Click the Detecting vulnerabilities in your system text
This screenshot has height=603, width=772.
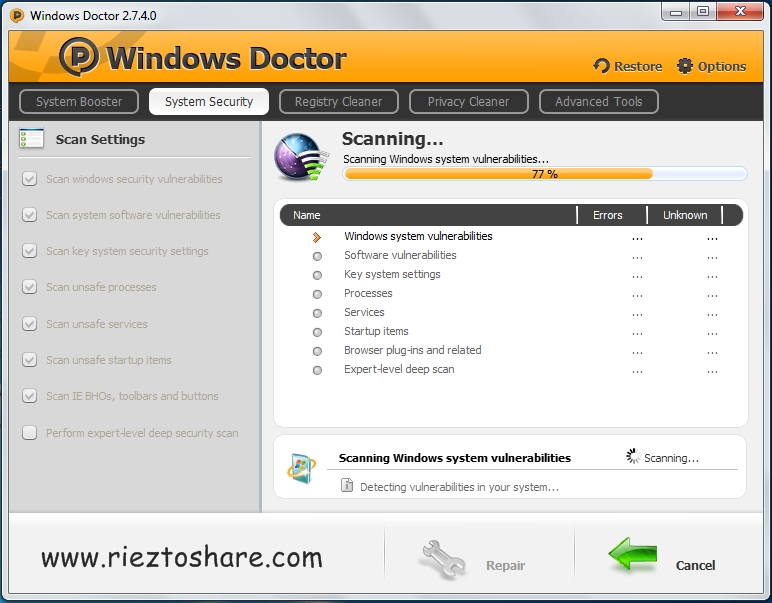point(459,487)
